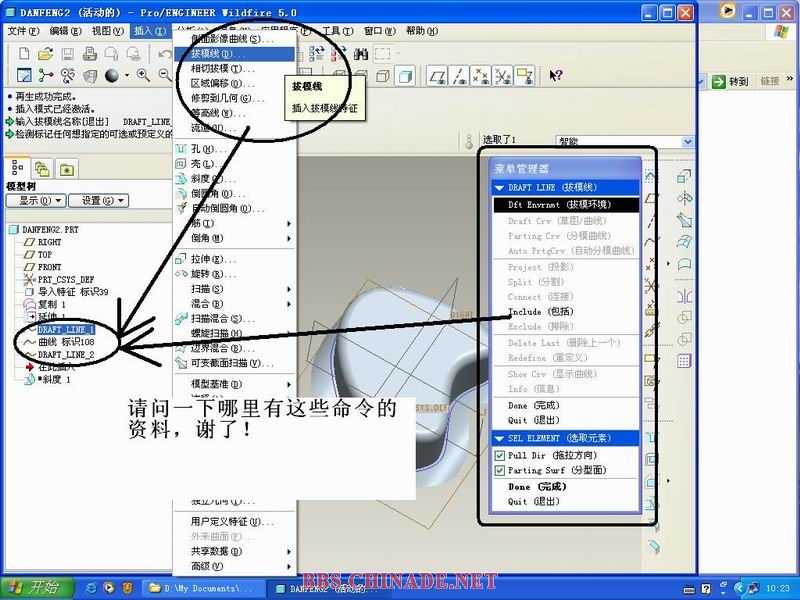Click the Zoom In magnifier icon
This screenshot has width=800, height=600.
click(x=143, y=76)
